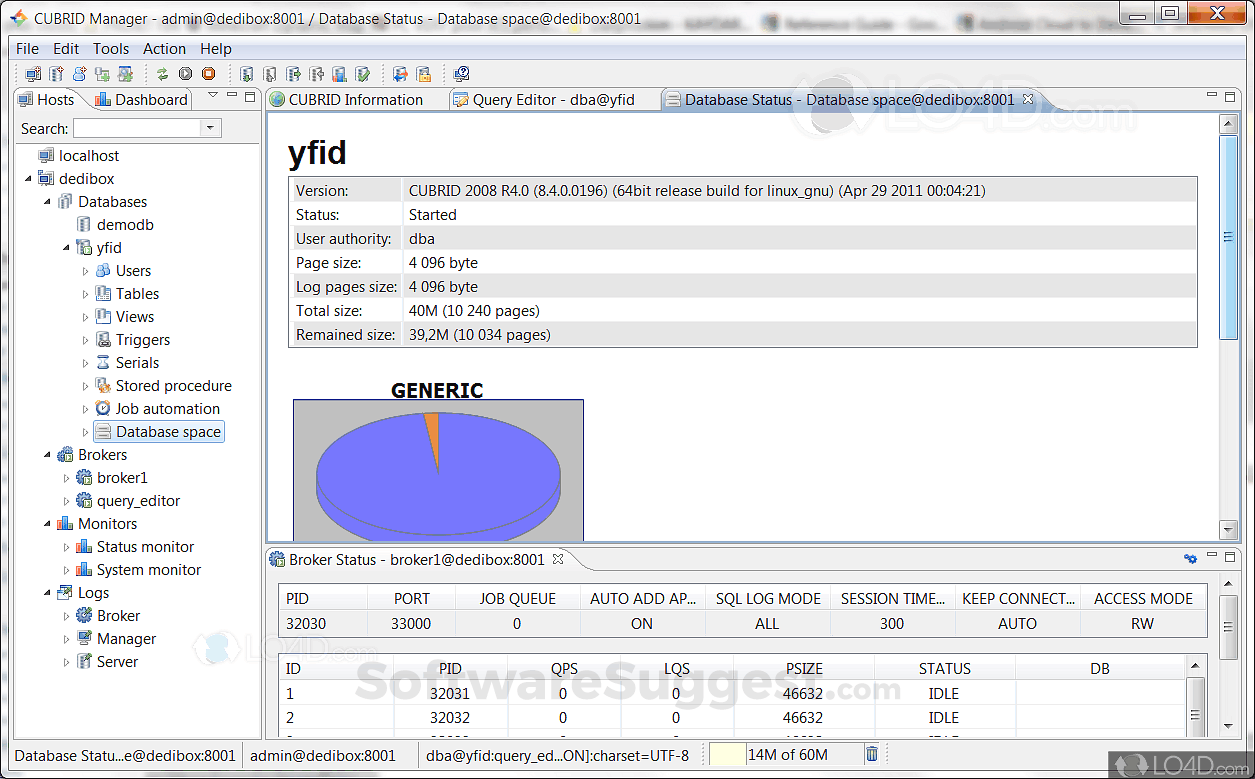
Task: Open the help toolbar icon
Action: click(461, 74)
